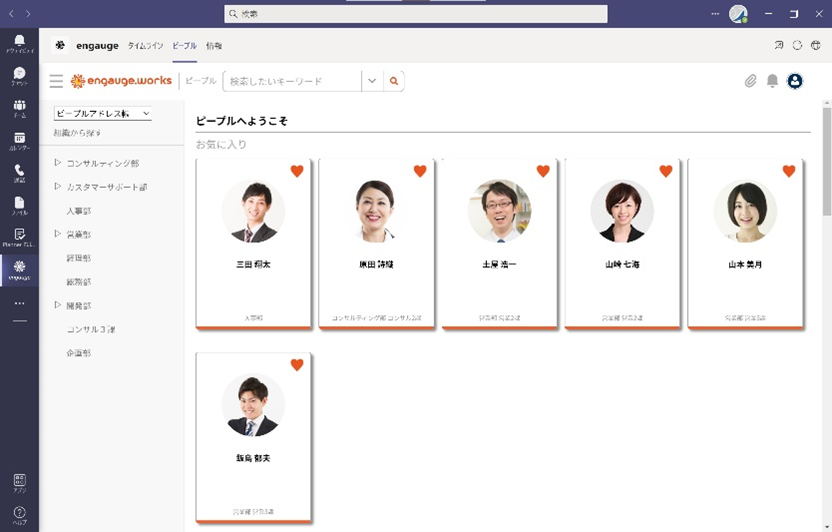
Task: Toggle favorite heart on the コンサルティング部 member card
Action: 420,171
